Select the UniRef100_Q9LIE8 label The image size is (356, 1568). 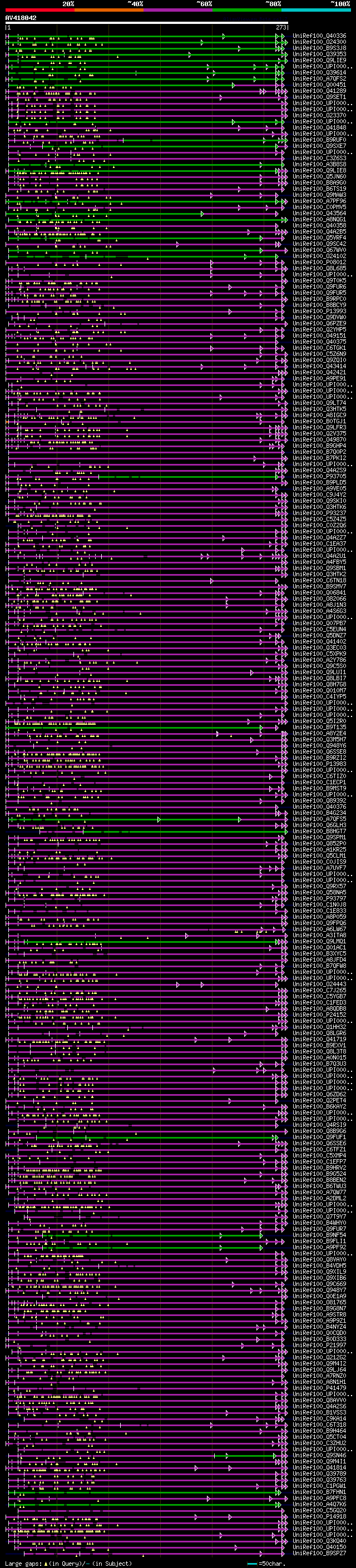click(319, 170)
